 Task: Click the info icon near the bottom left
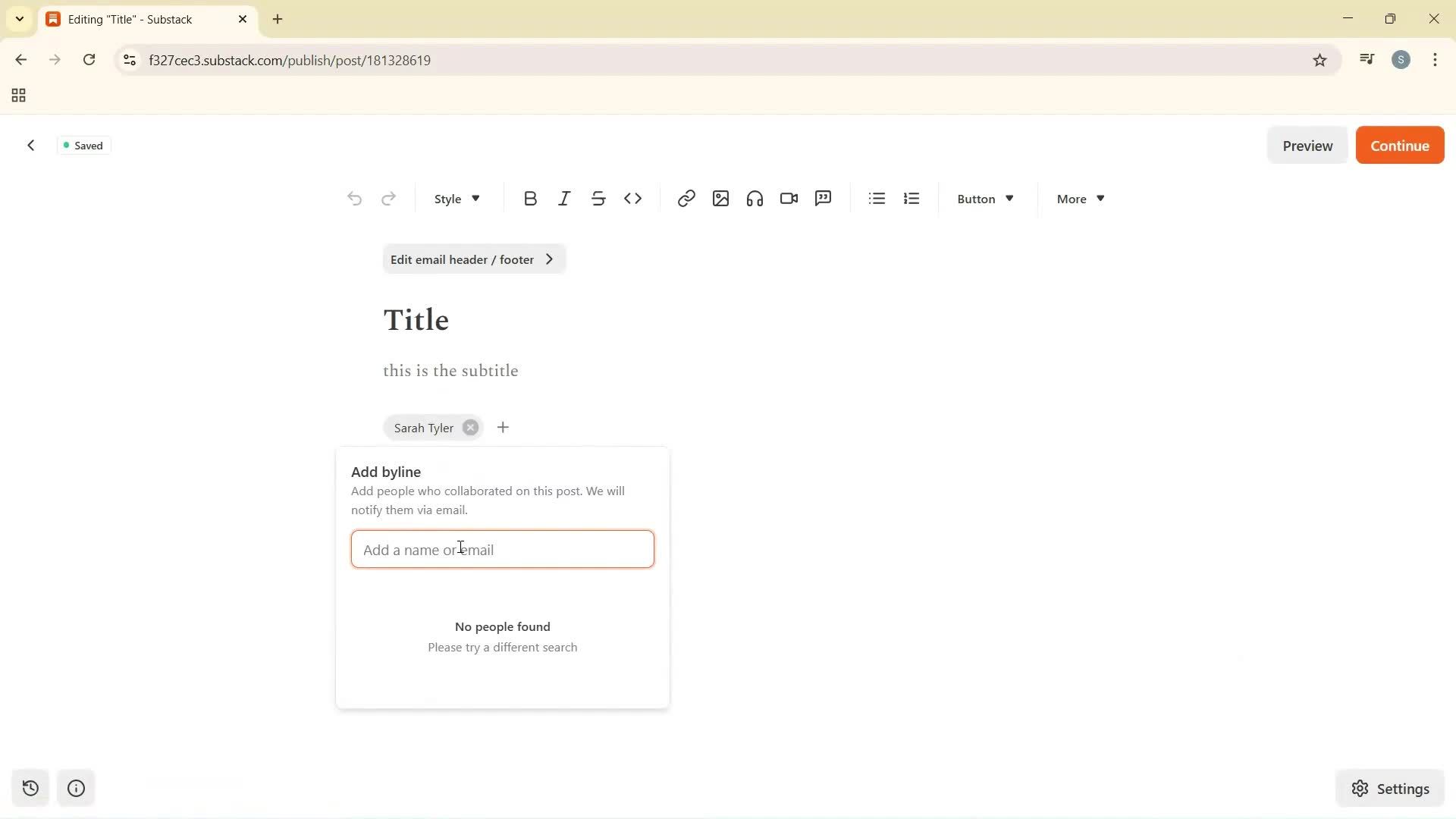pos(75,788)
